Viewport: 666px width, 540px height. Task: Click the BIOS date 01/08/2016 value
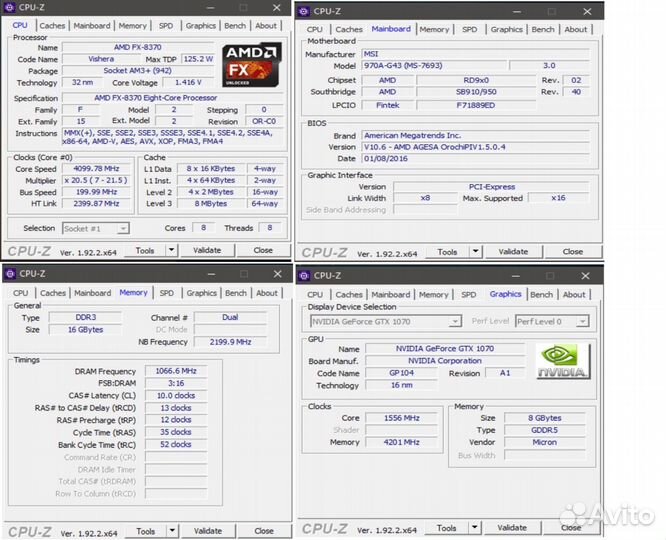click(475, 158)
